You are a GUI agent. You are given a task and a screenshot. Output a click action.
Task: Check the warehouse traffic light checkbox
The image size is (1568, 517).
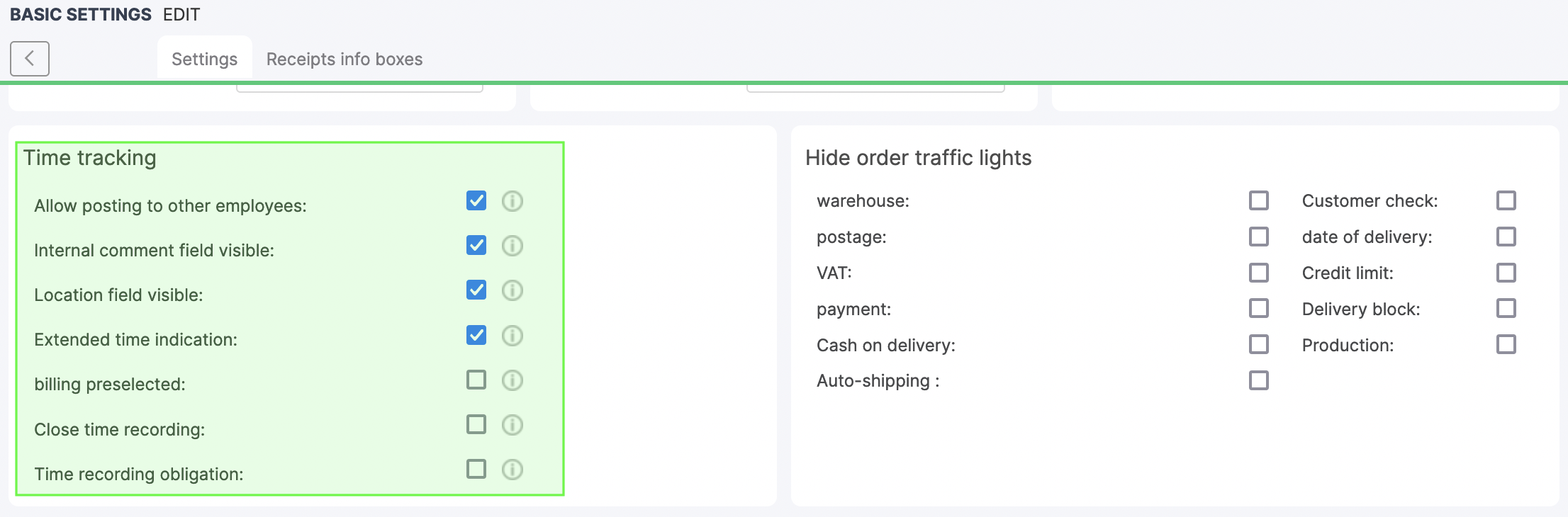click(x=1258, y=200)
